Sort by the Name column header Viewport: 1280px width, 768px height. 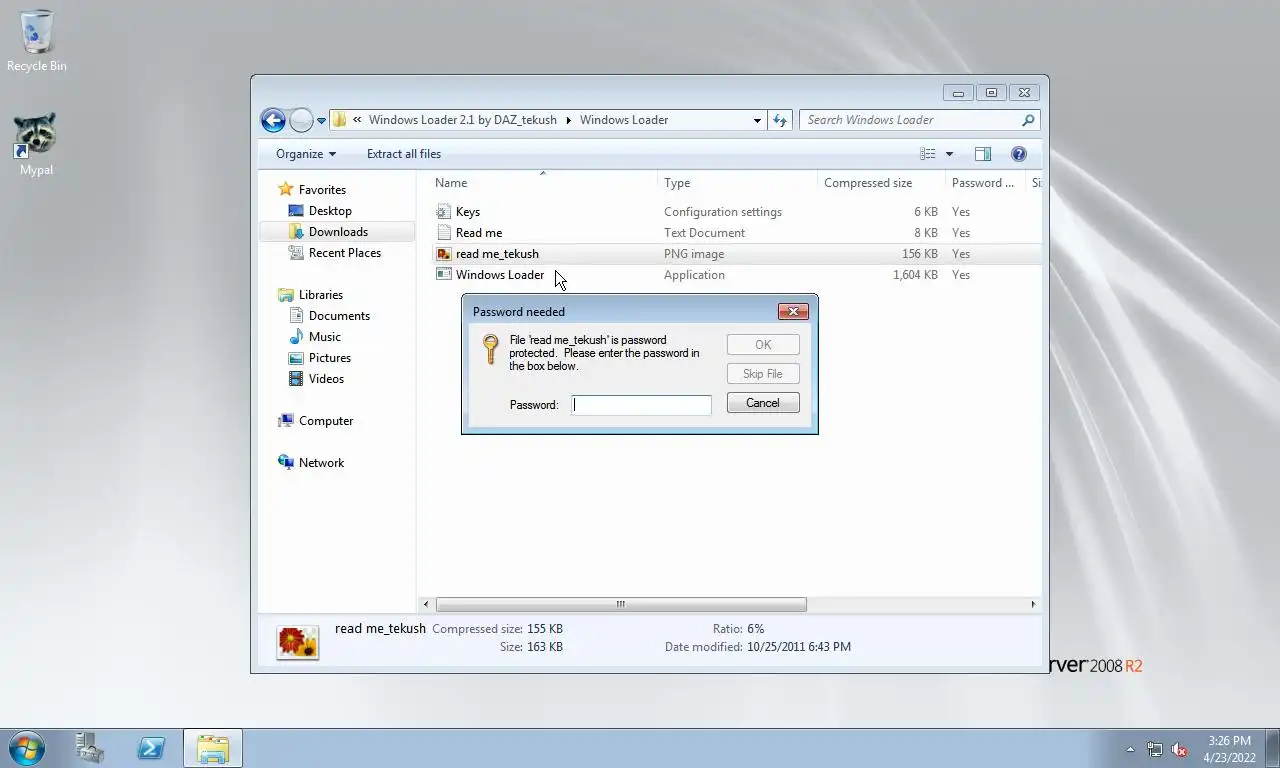543,183
